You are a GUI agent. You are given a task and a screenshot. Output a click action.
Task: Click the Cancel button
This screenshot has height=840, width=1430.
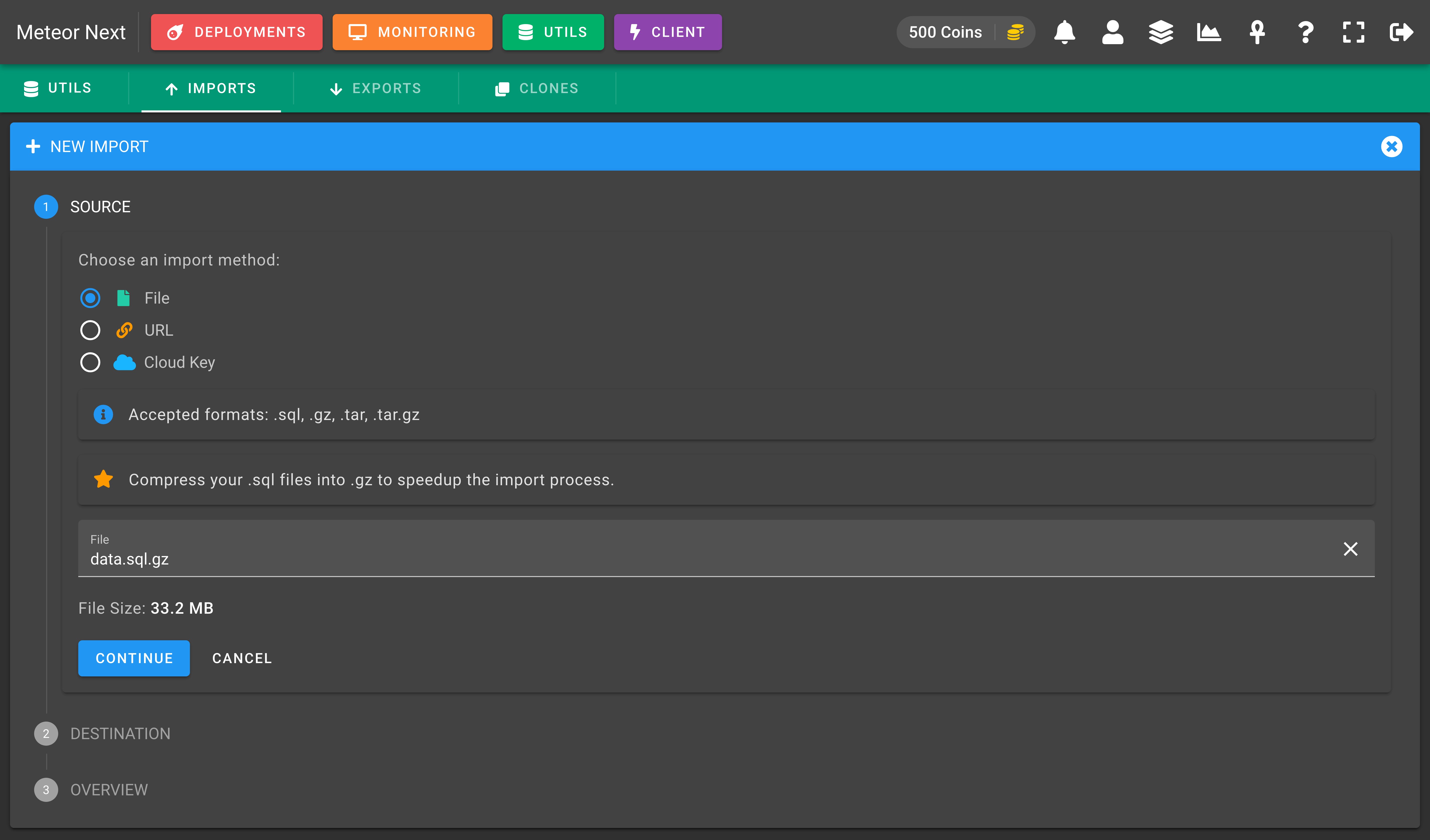point(242,658)
